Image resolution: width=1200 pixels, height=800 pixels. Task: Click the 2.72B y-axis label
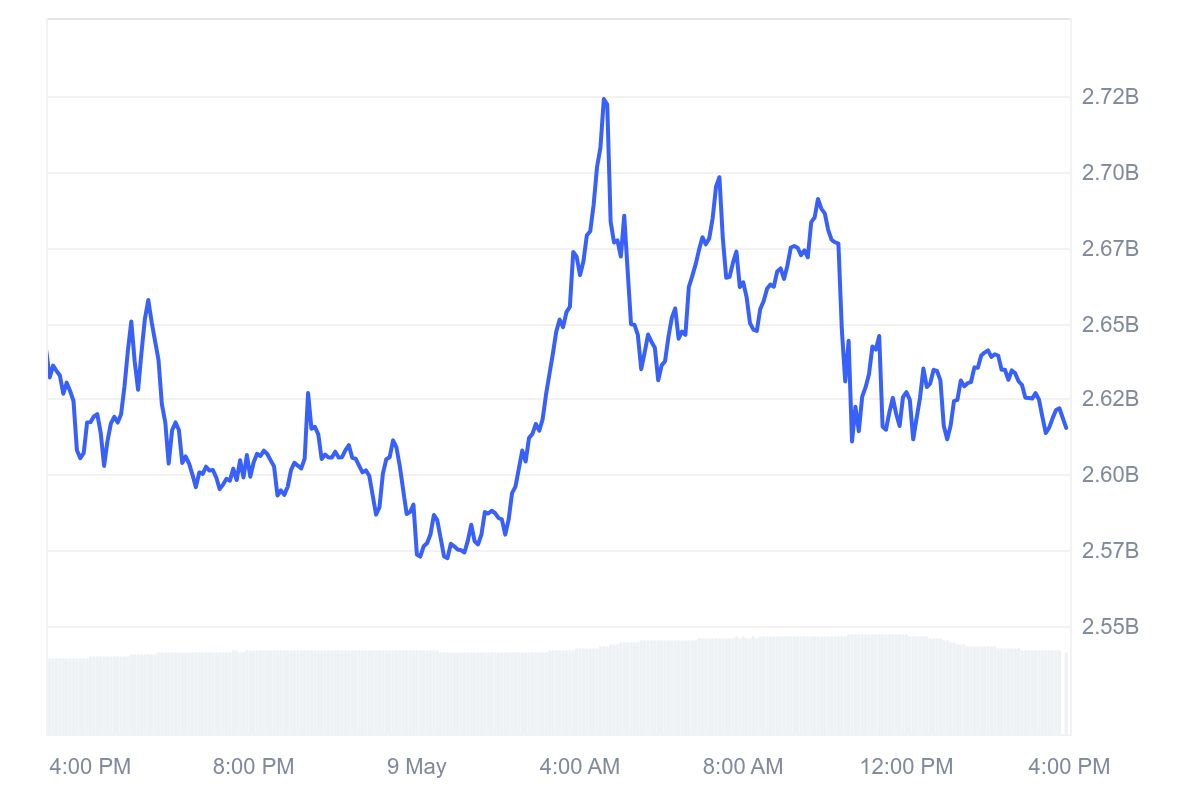pos(1110,97)
